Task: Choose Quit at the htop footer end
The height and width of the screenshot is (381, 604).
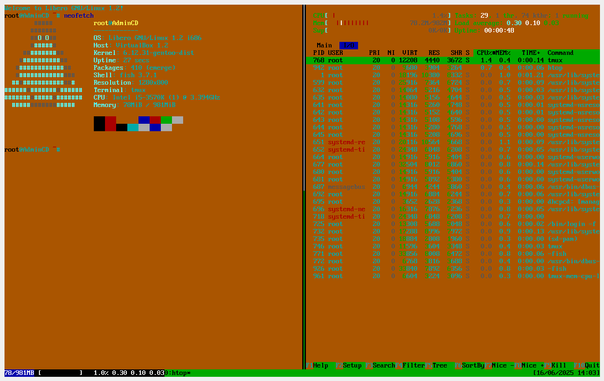Action: (x=587, y=365)
